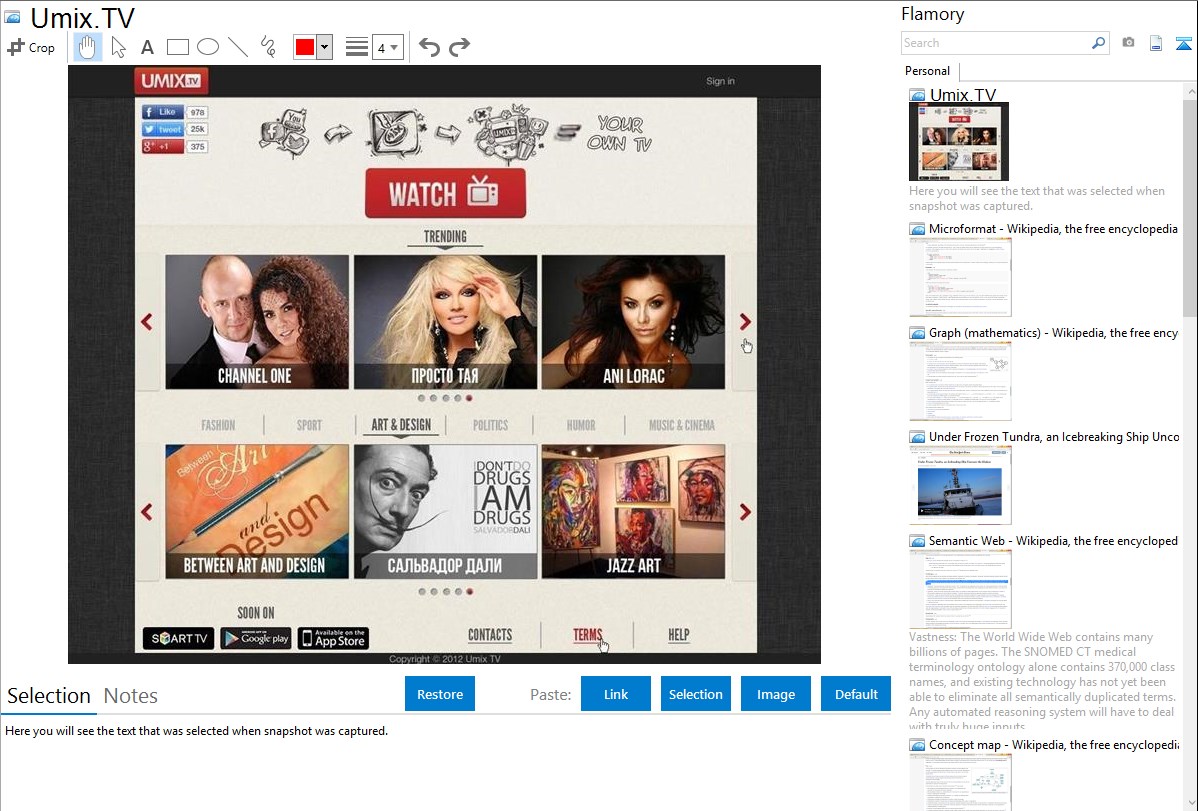Select the Art & Design category tab
The height and width of the screenshot is (811, 1198).
tap(401, 425)
